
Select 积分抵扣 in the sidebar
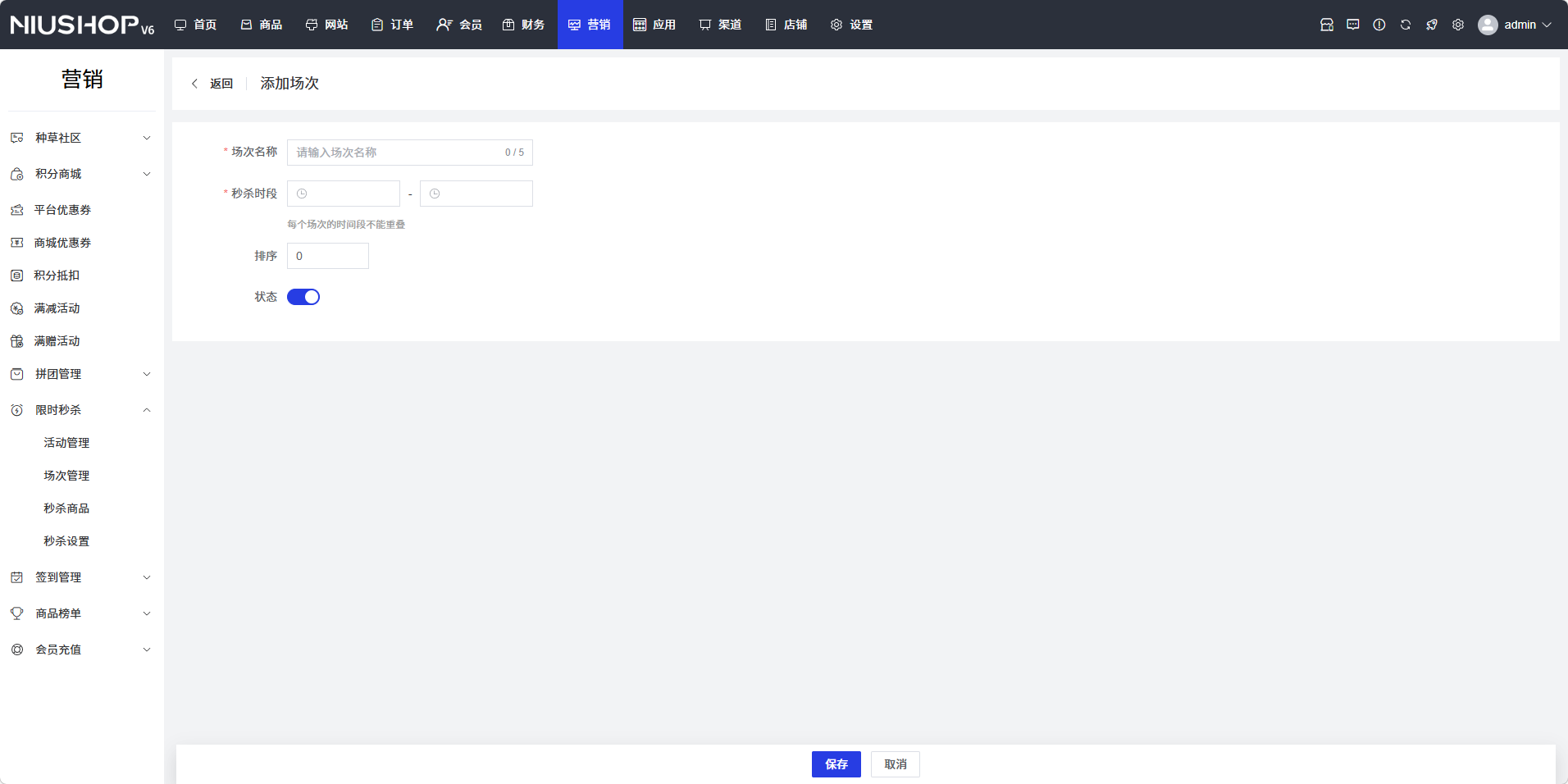82,276
